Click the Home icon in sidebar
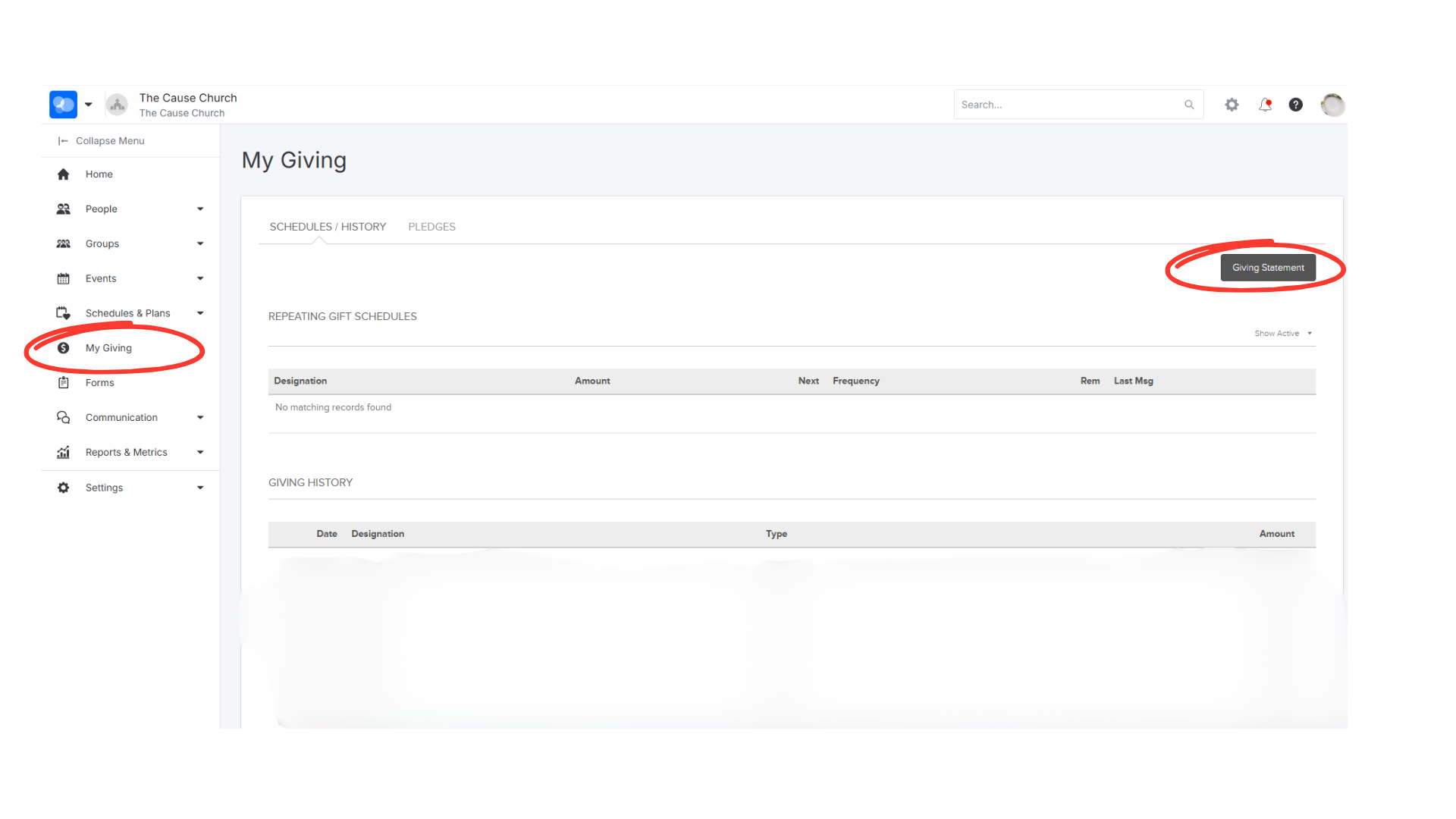1456x819 pixels. [64, 174]
